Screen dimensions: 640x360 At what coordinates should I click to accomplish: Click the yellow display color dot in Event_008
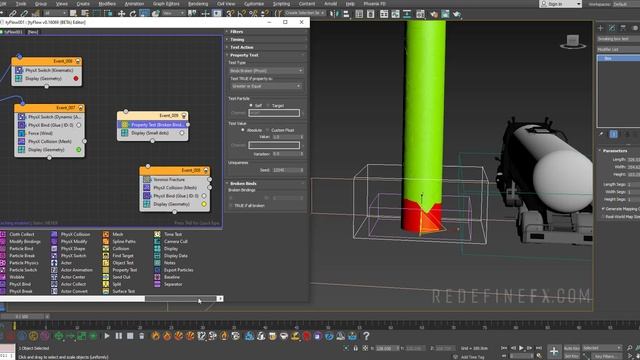204,204
